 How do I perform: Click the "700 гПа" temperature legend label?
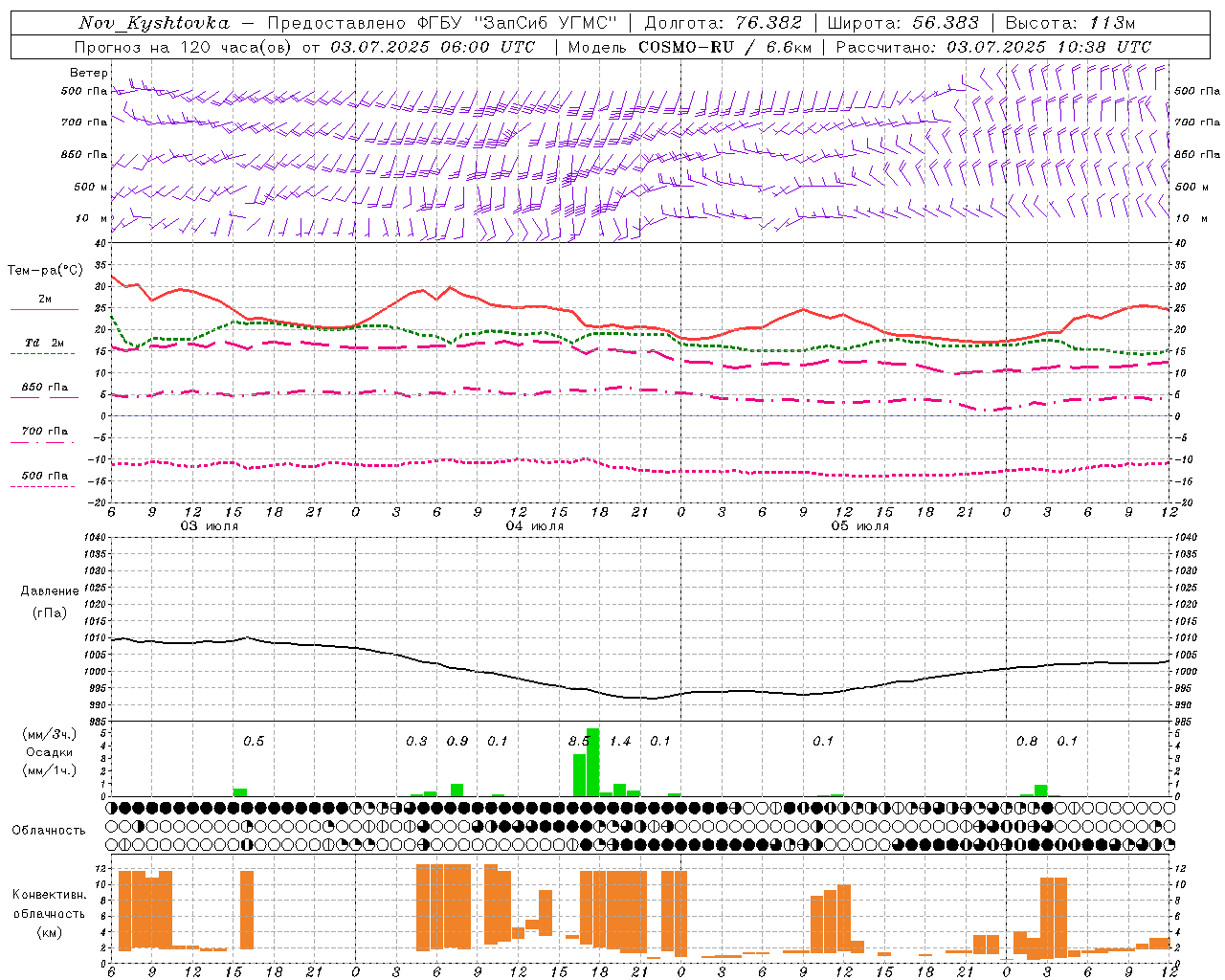[45, 432]
